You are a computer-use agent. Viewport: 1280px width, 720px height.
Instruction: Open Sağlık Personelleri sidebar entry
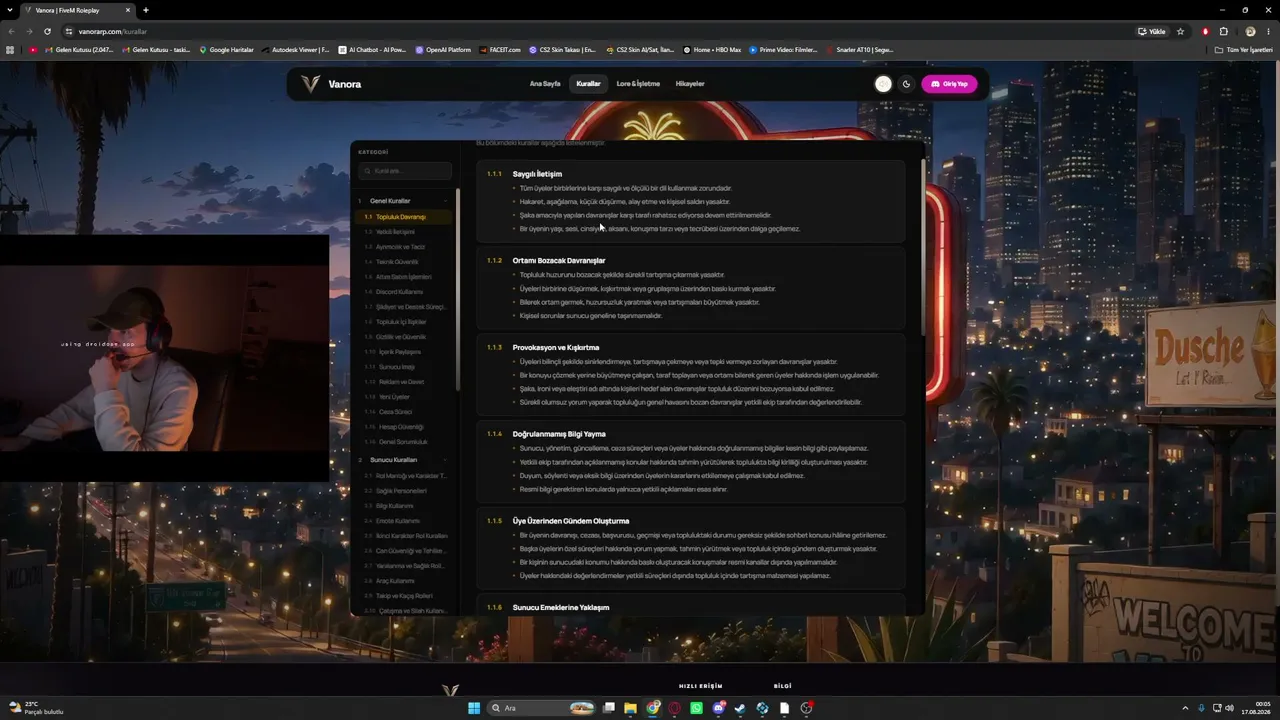[x=401, y=491]
